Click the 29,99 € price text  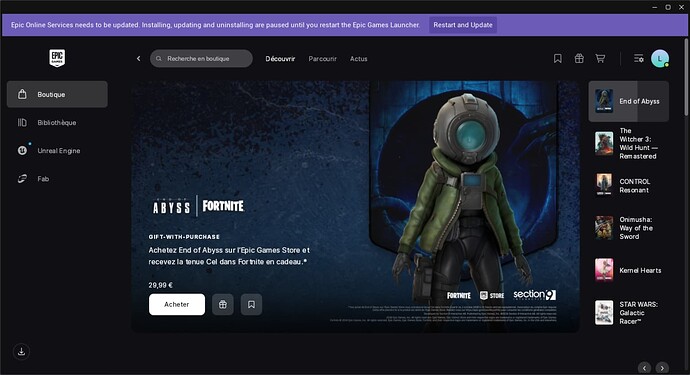(161, 285)
